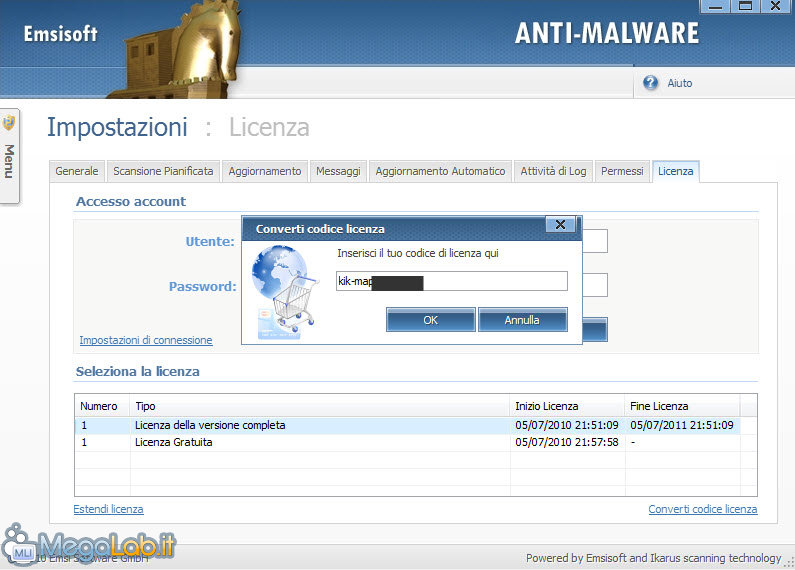This screenshot has width=795, height=570.
Task: Select the Licenza tab
Action: point(675,171)
